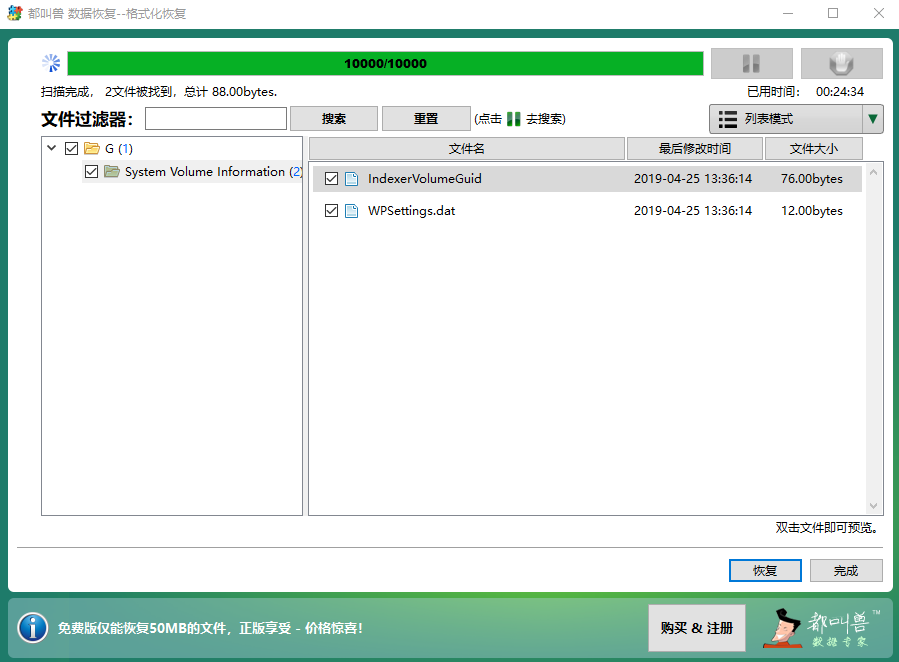Select the IndexerVolumeGuid file name
The width and height of the screenshot is (899, 662).
click(425, 179)
